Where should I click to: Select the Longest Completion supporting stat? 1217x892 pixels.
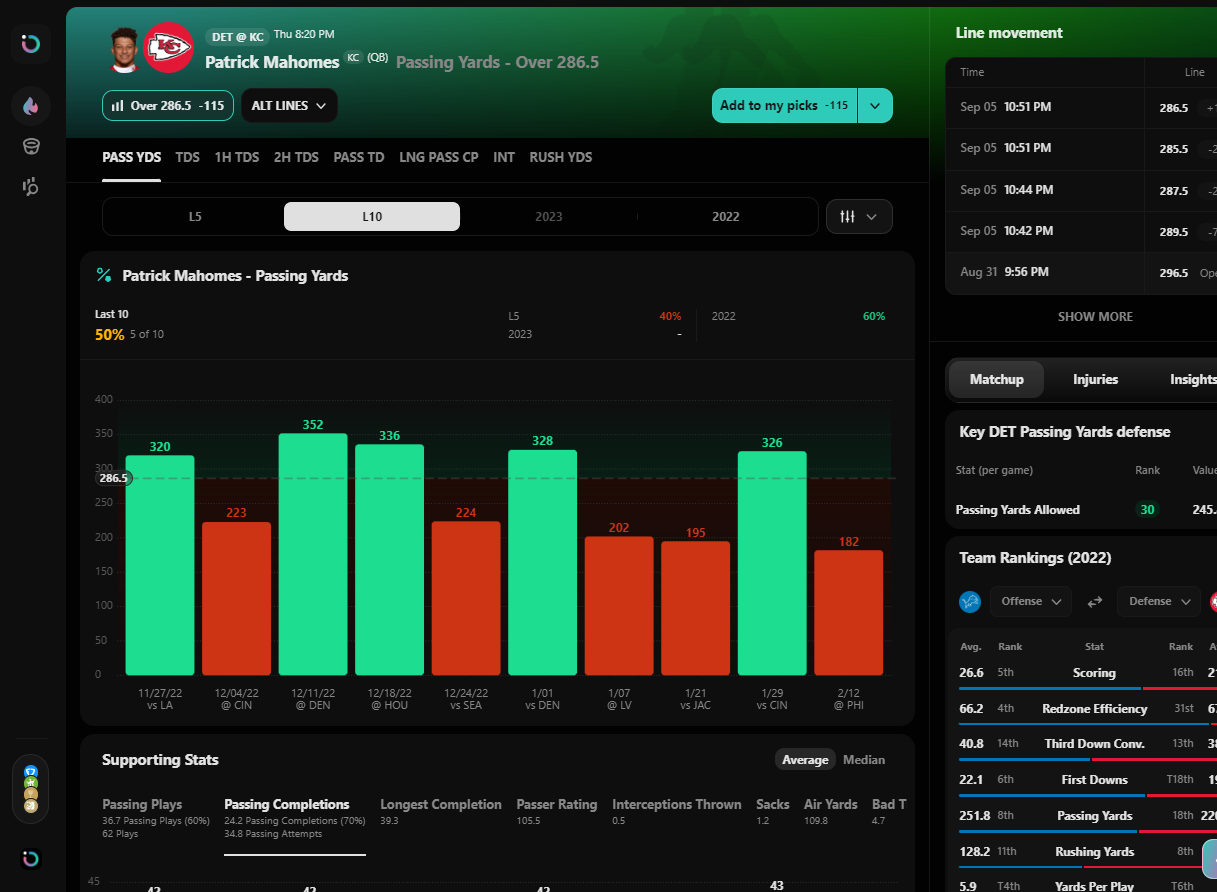coord(441,811)
